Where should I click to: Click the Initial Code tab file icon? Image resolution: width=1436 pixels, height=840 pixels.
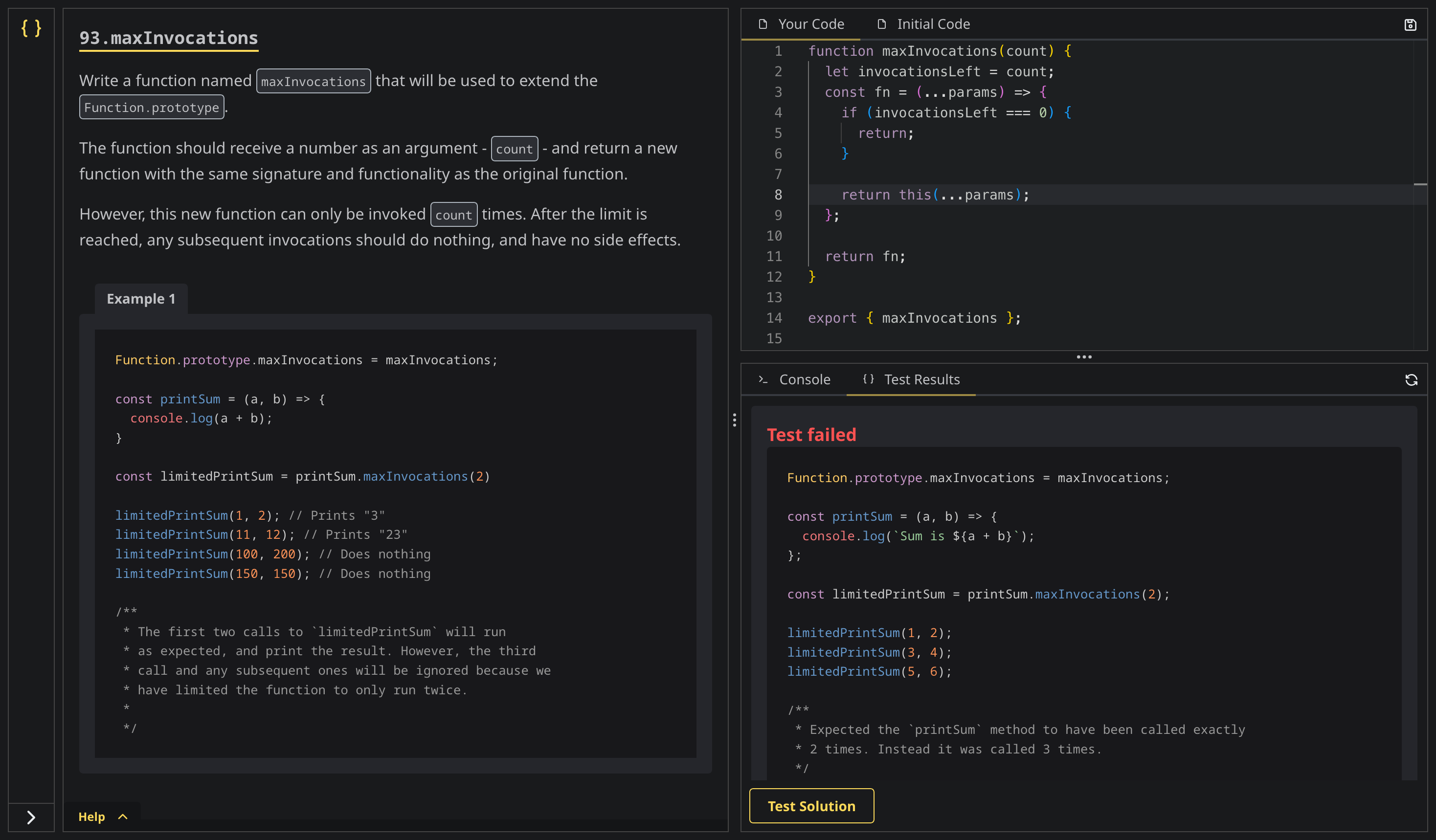click(881, 24)
